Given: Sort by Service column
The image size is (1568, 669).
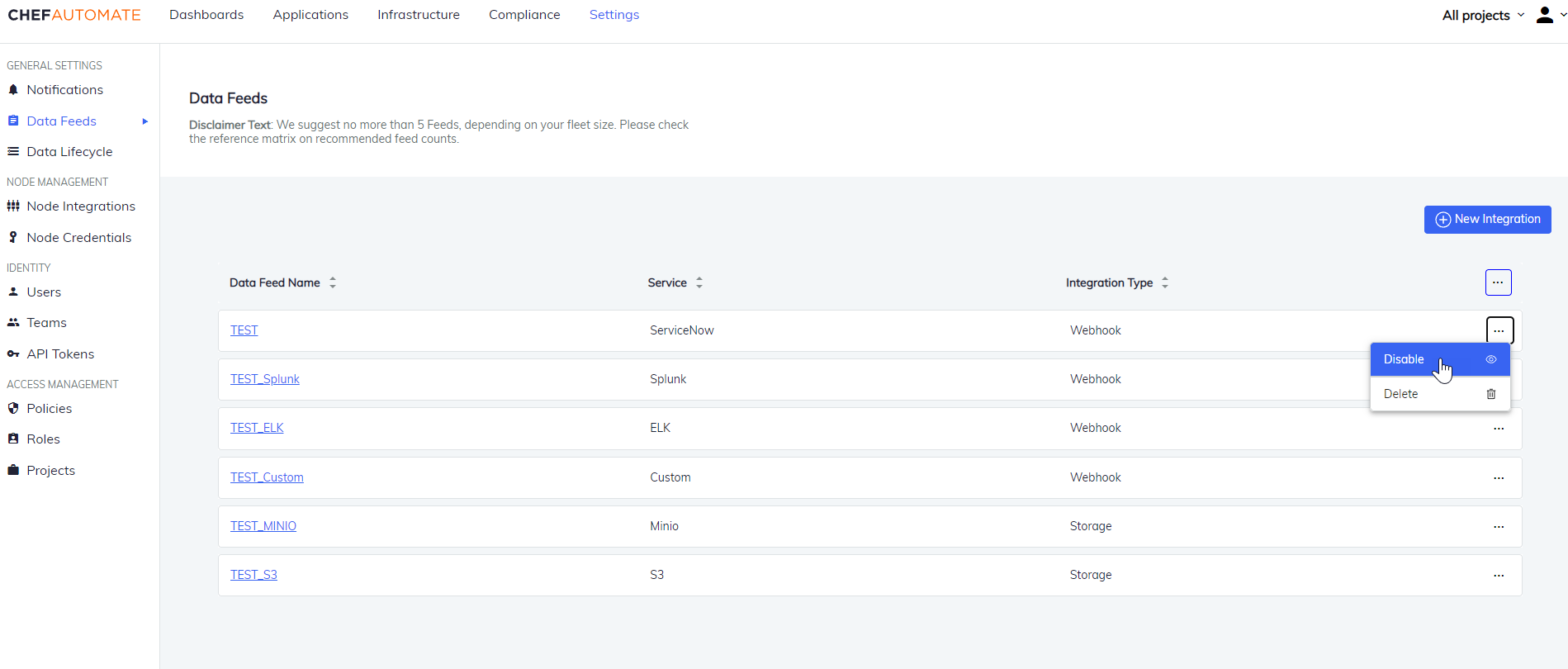Looking at the screenshot, I should point(699,282).
